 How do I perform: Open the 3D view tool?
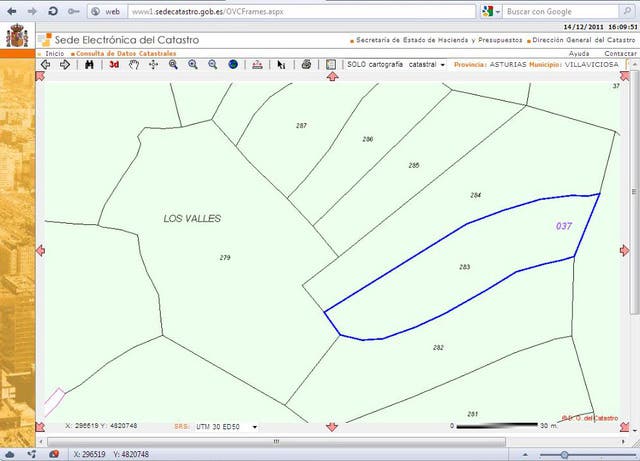coord(114,64)
